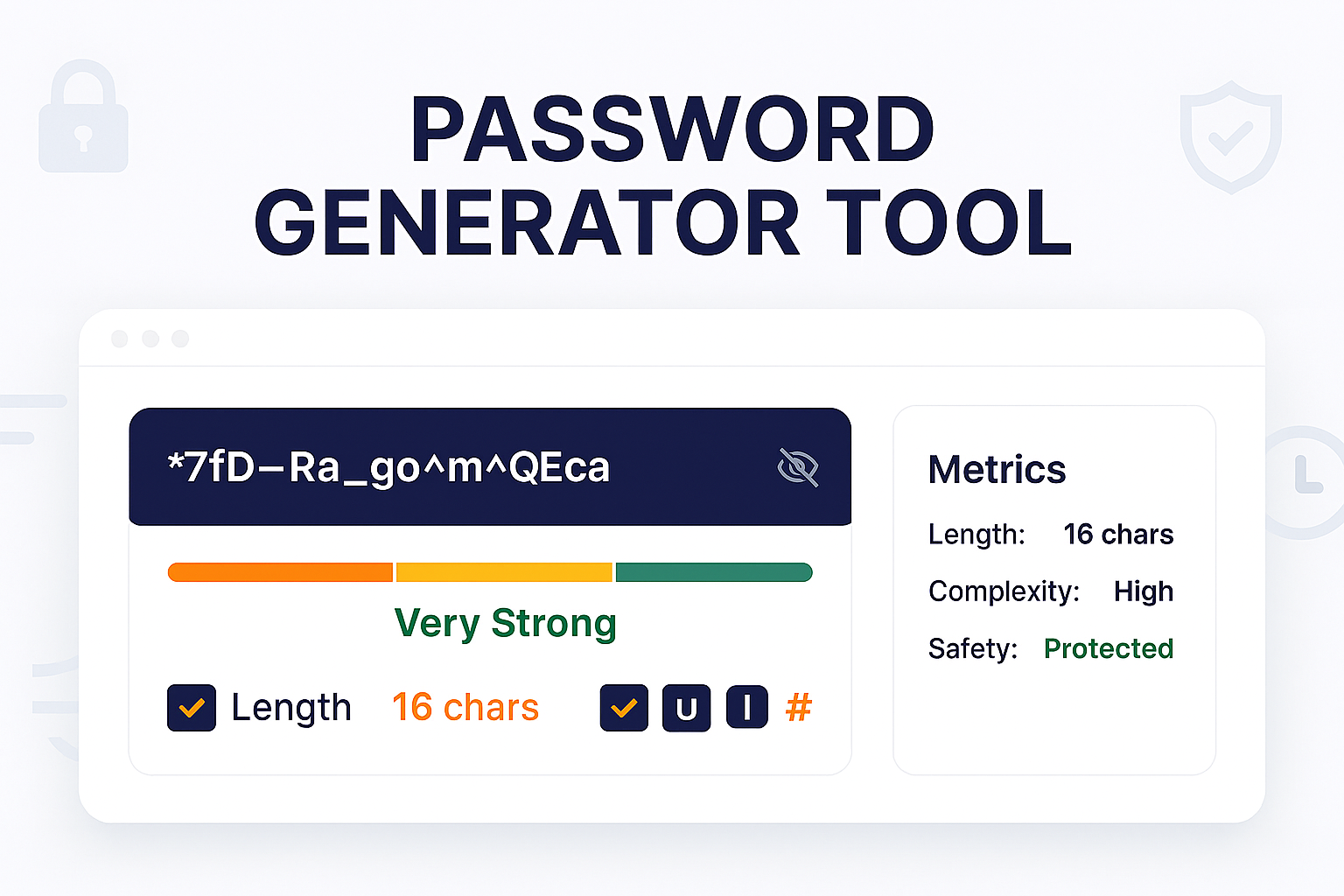Click the clock icon on right edge
Image resolution: width=1344 pixels, height=896 pixels.
1305,481
